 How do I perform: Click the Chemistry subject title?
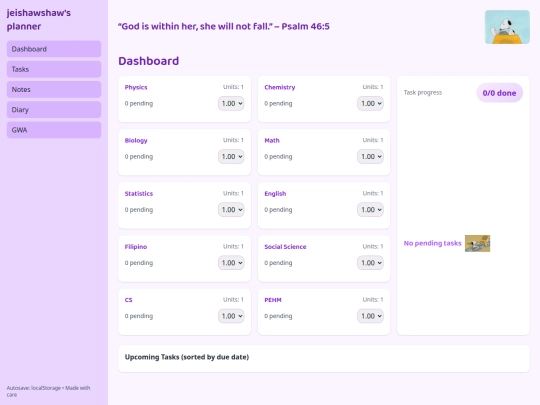point(280,87)
